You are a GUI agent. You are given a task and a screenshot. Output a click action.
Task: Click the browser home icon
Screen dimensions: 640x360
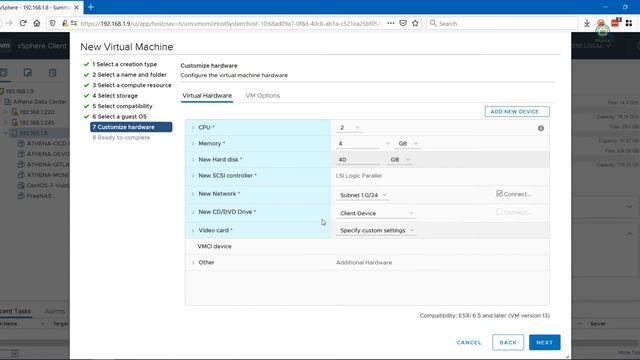point(37,23)
